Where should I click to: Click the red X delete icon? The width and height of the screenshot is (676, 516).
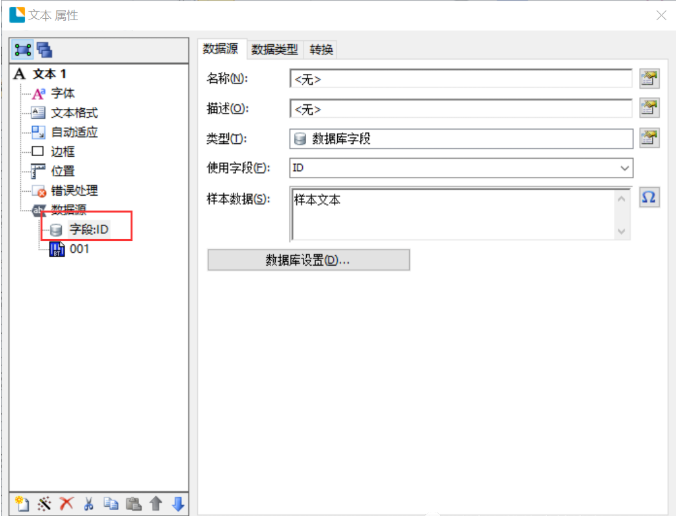(66, 503)
